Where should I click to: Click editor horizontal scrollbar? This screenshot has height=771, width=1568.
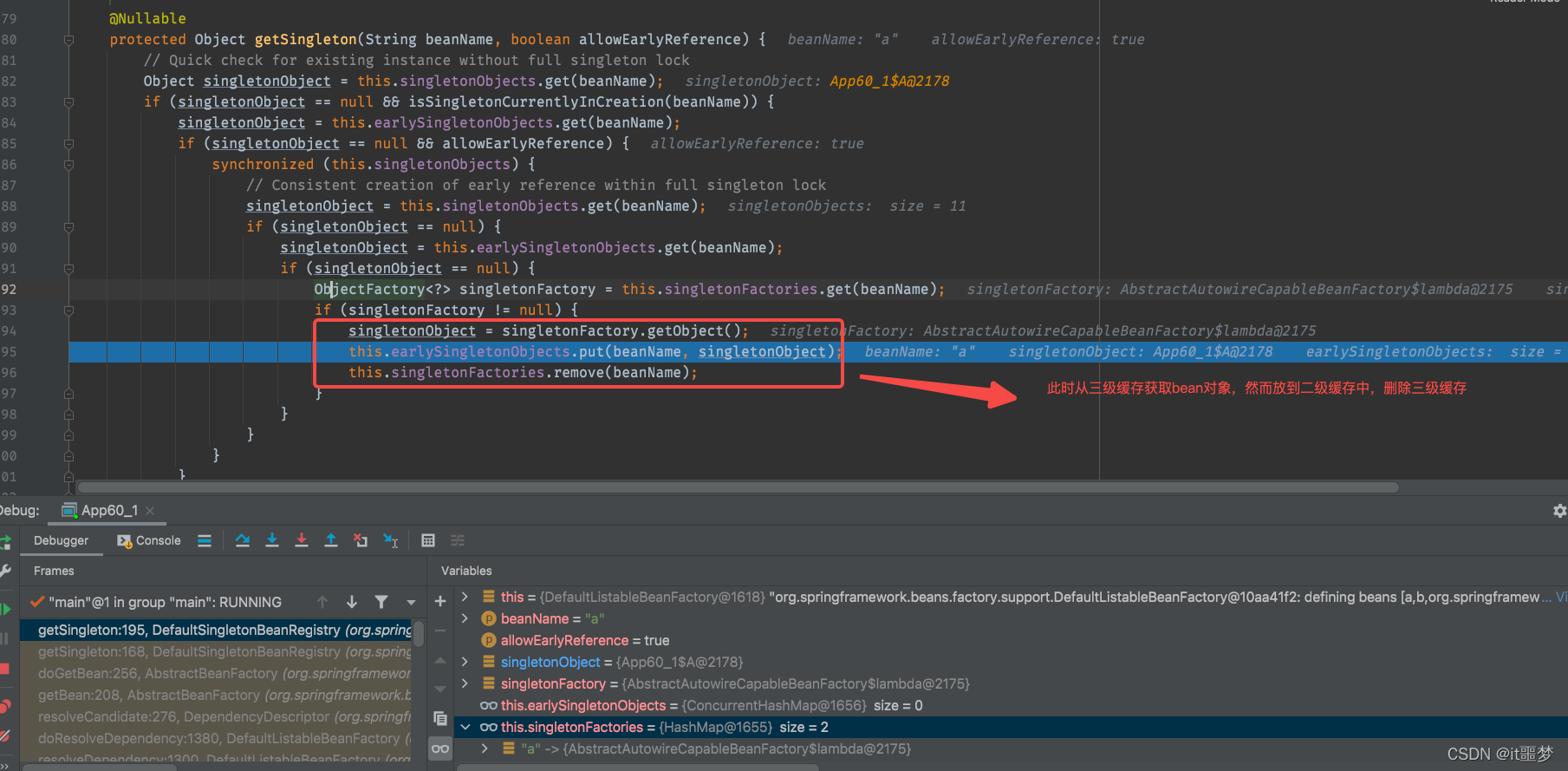click(x=738, y=487)
